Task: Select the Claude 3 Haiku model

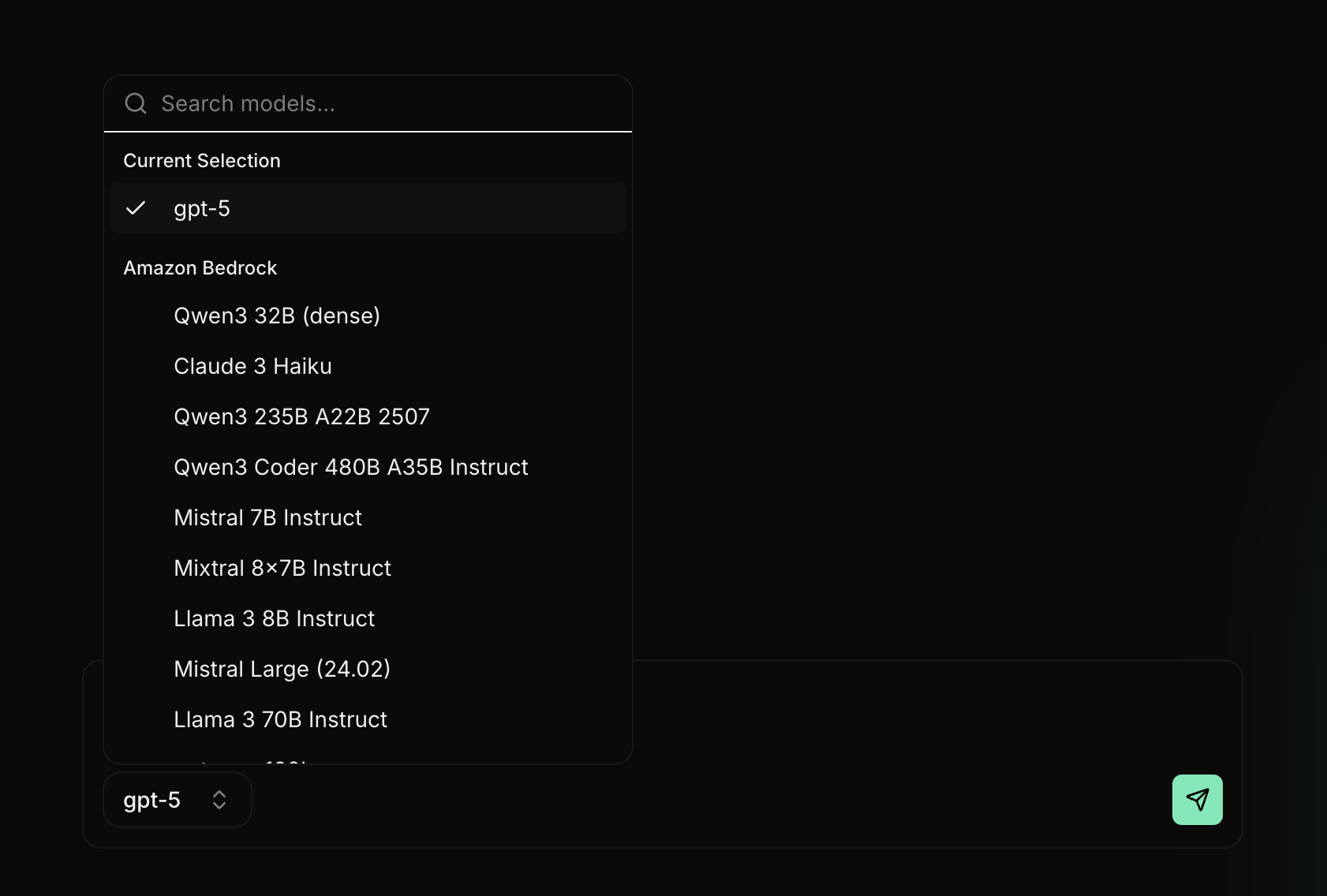Action: click(x=252, y=365)
